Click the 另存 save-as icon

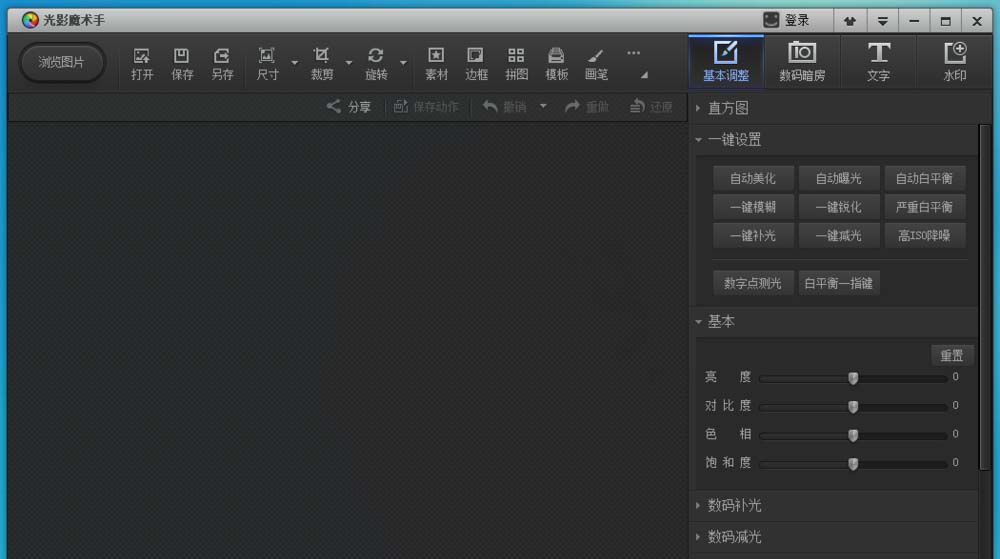point(221,56)
